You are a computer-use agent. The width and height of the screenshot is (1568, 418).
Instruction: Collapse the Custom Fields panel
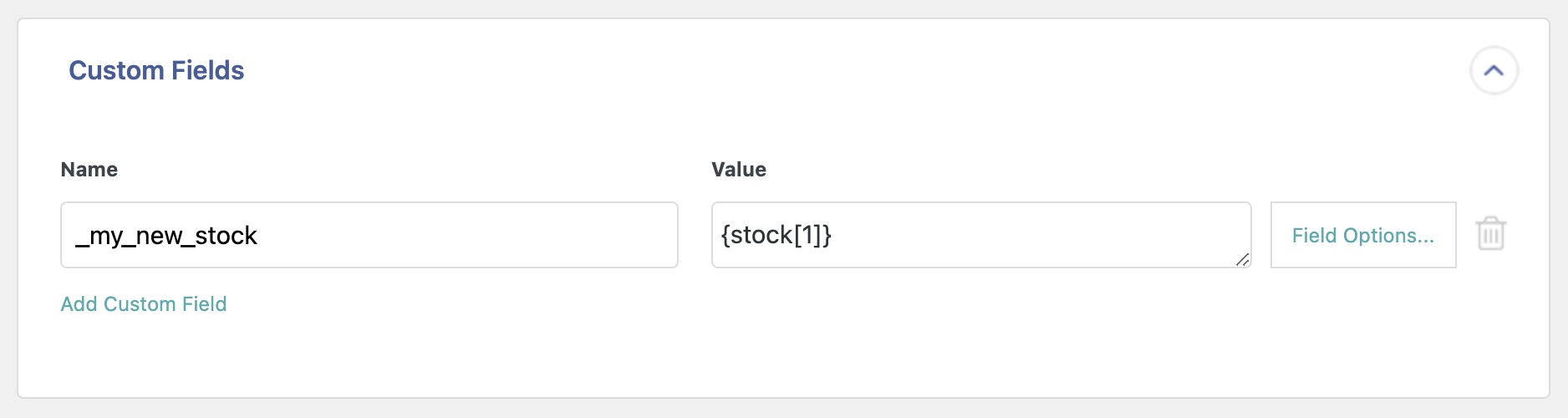[1494, 71]
